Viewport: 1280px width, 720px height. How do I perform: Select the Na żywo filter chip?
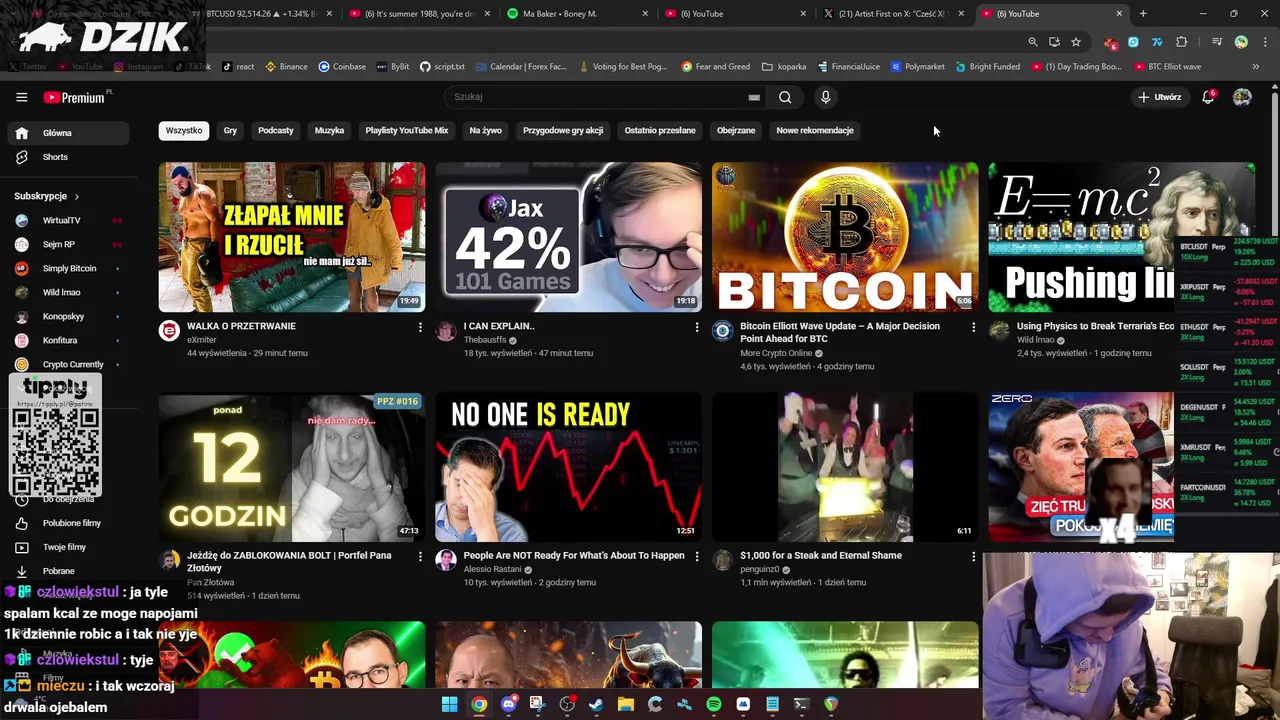point(486,130)
